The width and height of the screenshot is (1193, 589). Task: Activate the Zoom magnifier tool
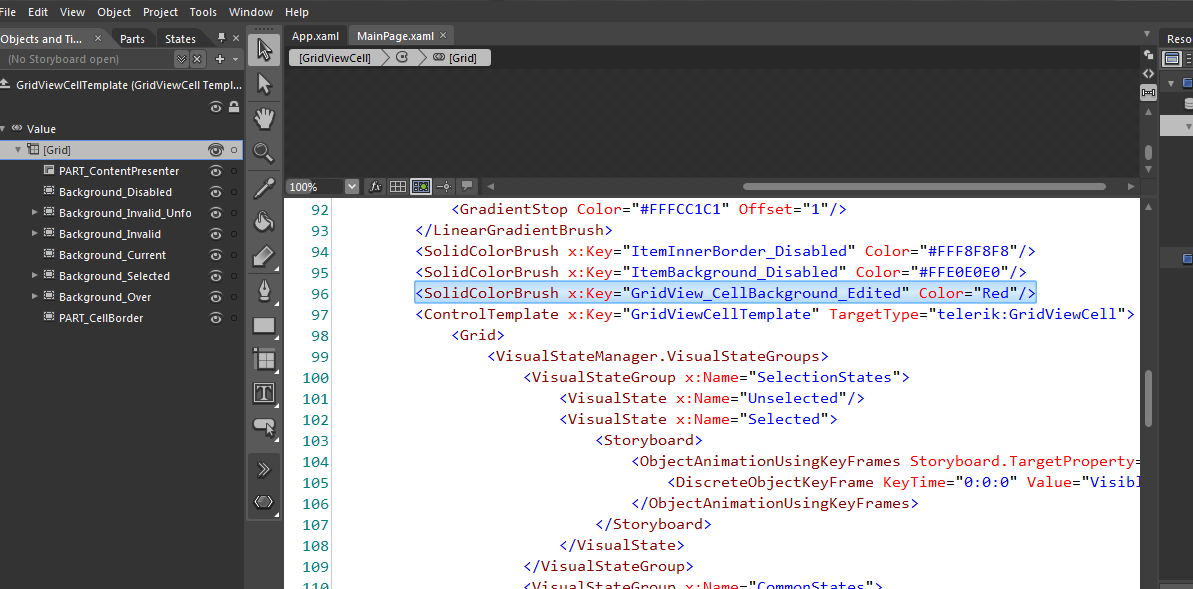[264, 152]
